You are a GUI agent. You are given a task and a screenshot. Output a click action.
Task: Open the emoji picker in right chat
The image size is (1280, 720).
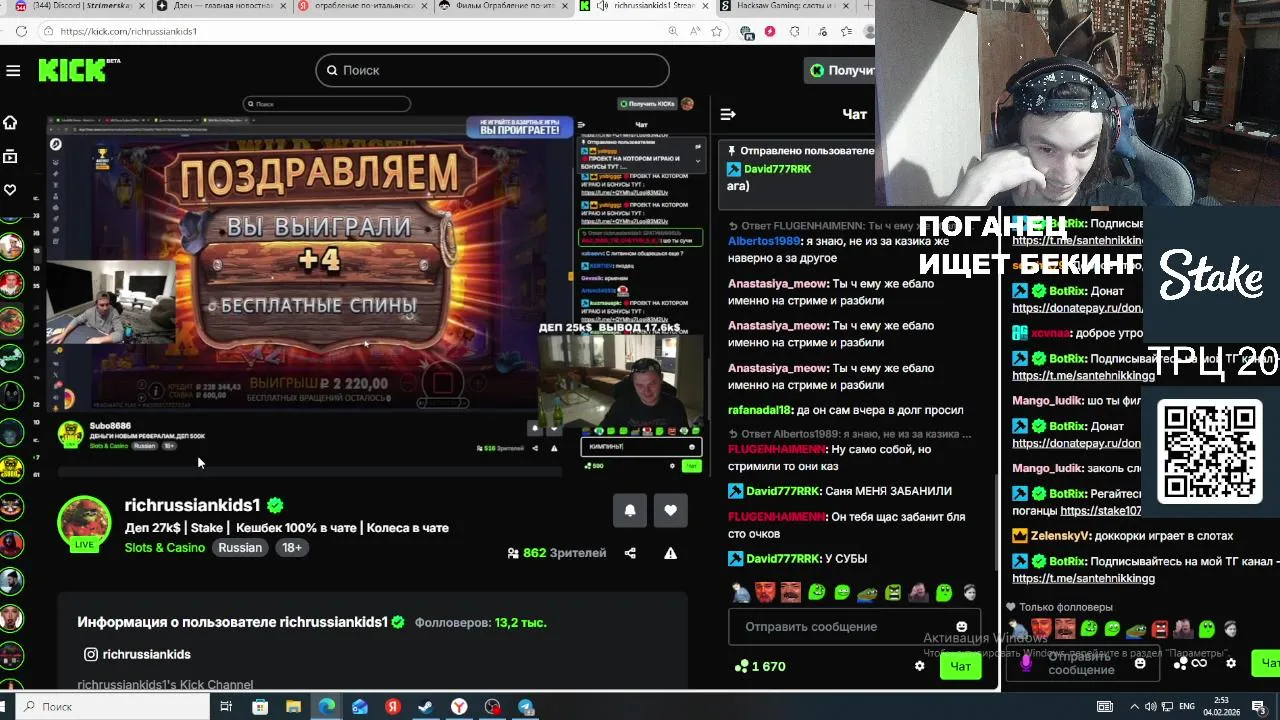[1140, 663]
